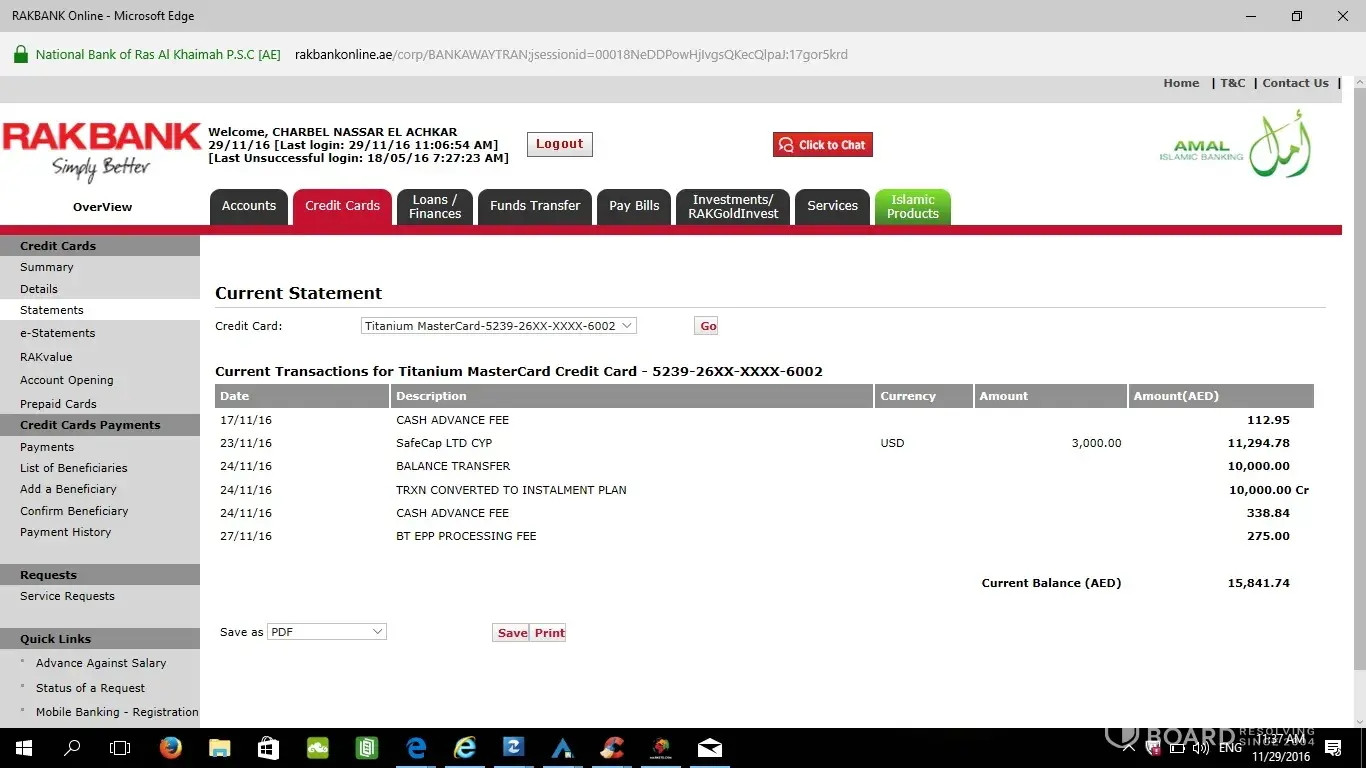
Task: Open Confirm Beneficiary
Action: coord(74,511)
